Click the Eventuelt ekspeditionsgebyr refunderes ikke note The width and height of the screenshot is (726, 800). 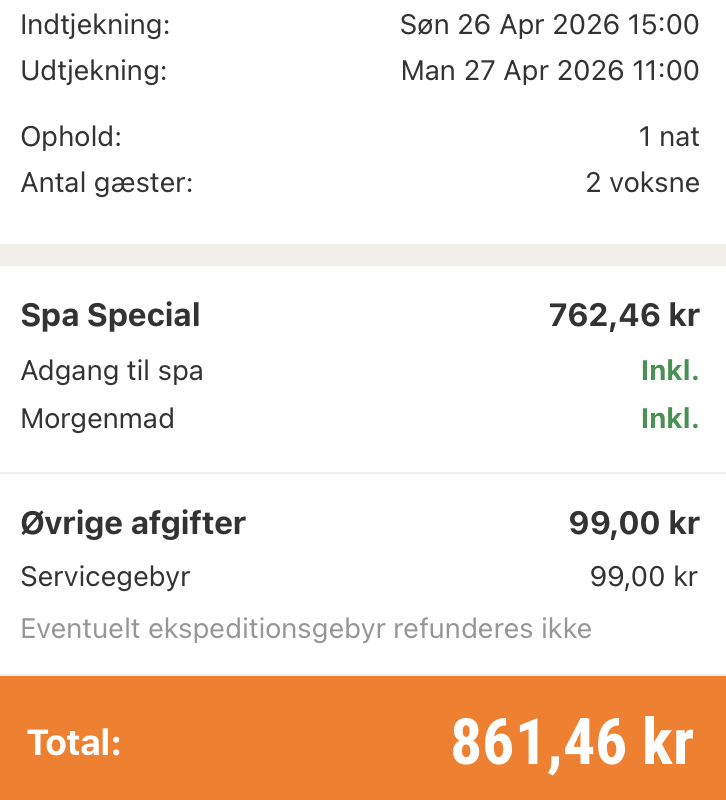click(x=306, y=629)
